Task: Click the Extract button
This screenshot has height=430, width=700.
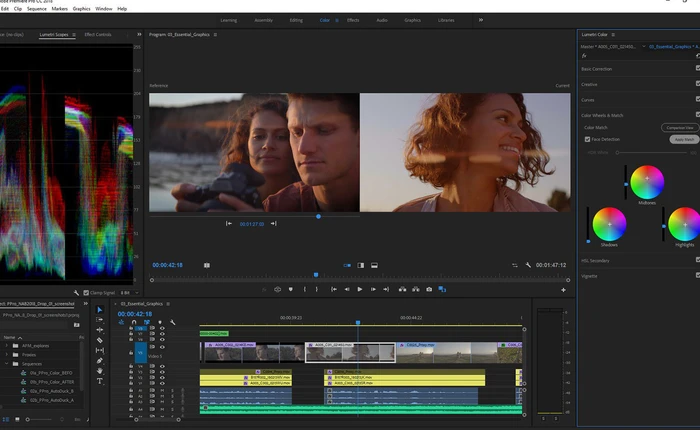Action: point(416,289)
